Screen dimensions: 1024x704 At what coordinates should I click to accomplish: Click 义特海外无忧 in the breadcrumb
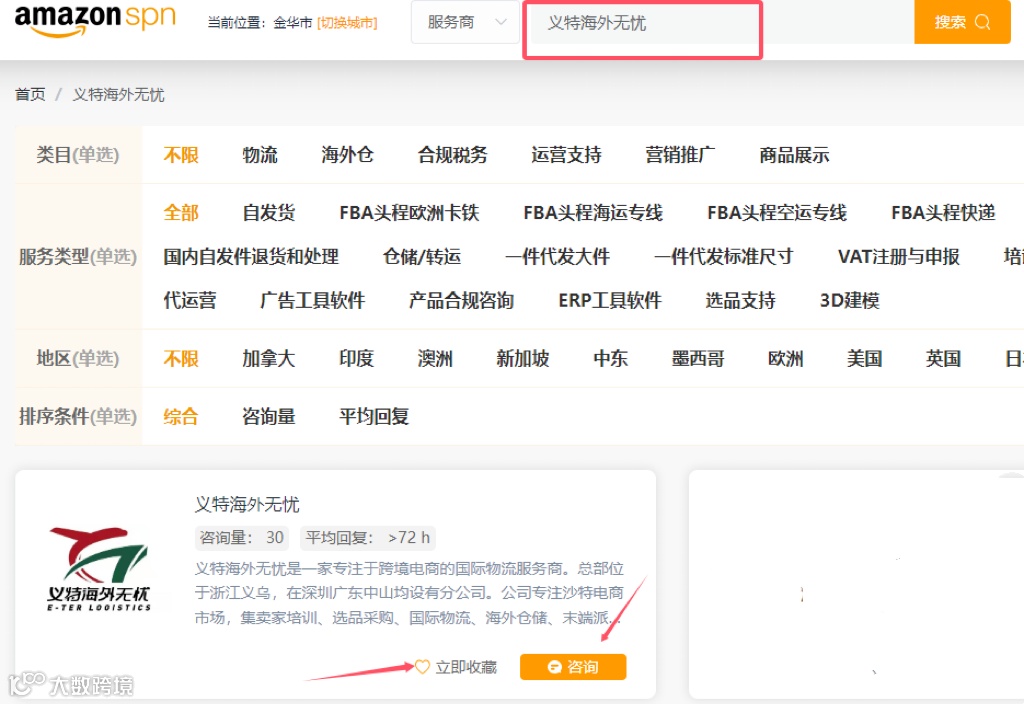point(118,95)
